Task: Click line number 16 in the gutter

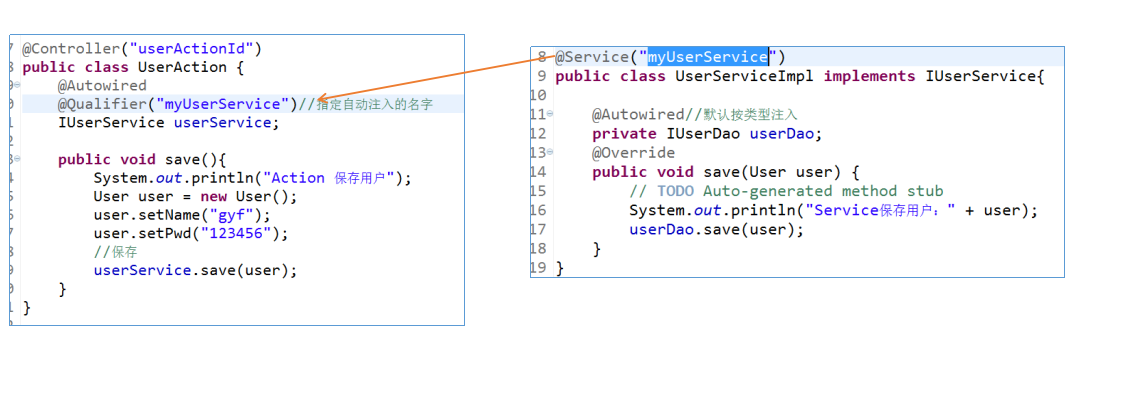Action: [x=538, y=210]
